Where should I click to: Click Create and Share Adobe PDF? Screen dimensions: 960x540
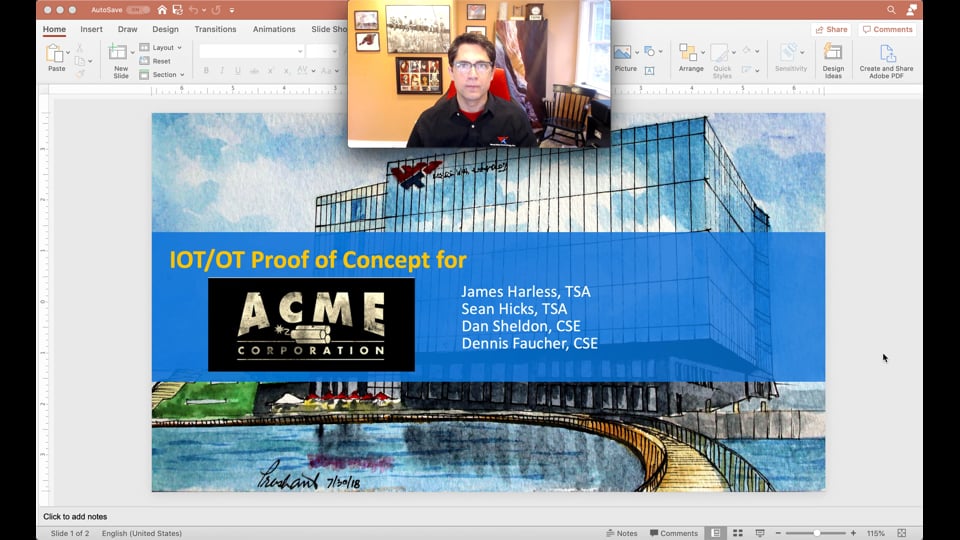tap(887, 61)
